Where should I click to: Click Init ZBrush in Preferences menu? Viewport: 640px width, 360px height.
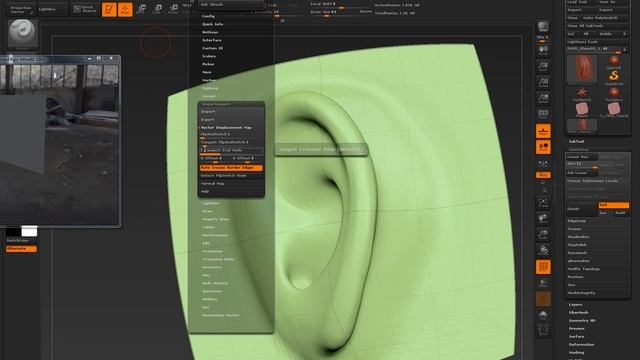[x=231, y=4]
